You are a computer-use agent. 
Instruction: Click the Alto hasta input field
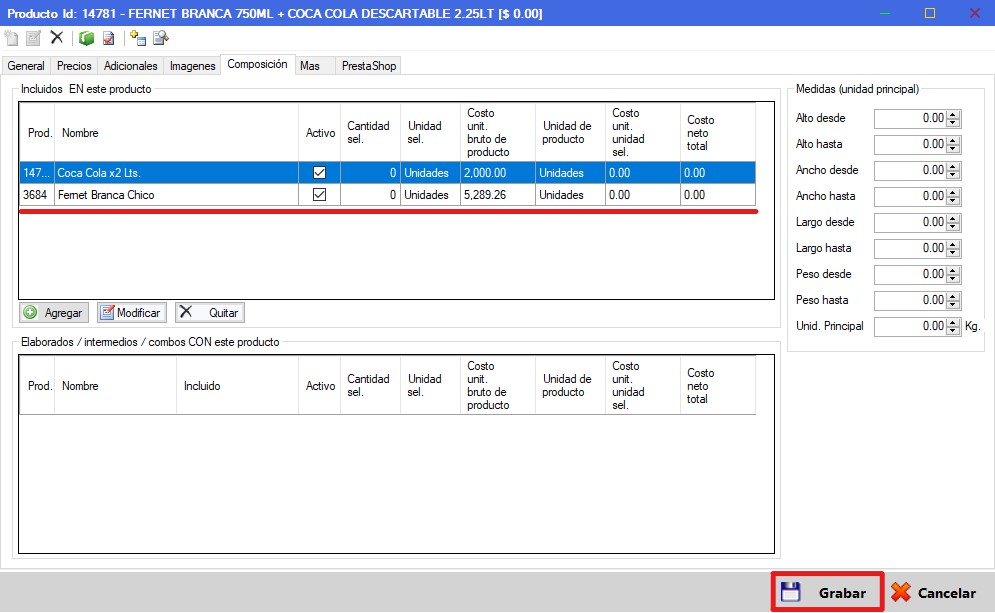tap(911, 145)
